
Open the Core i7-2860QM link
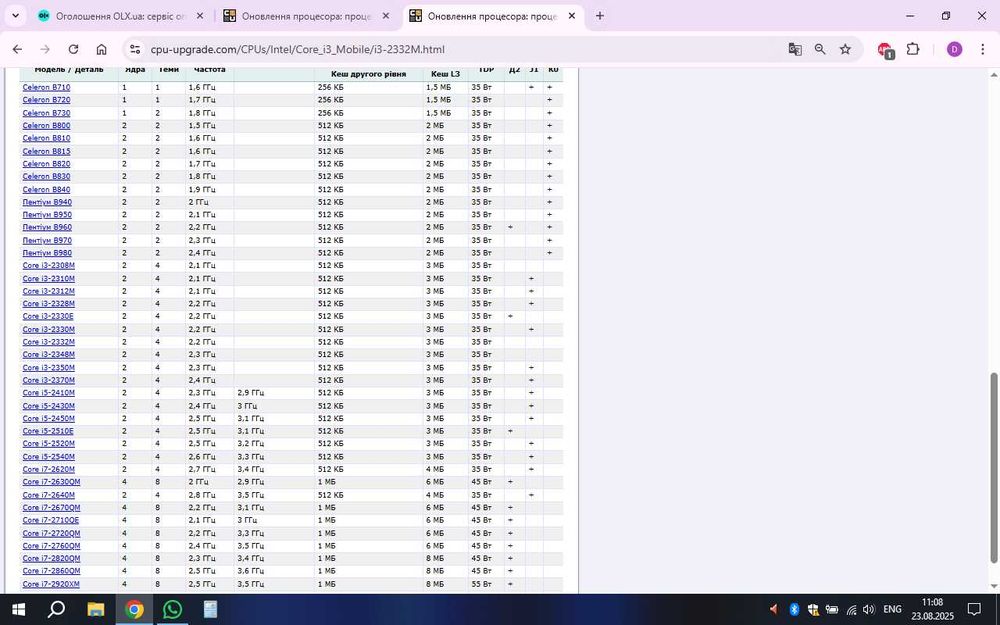(51, 571)
